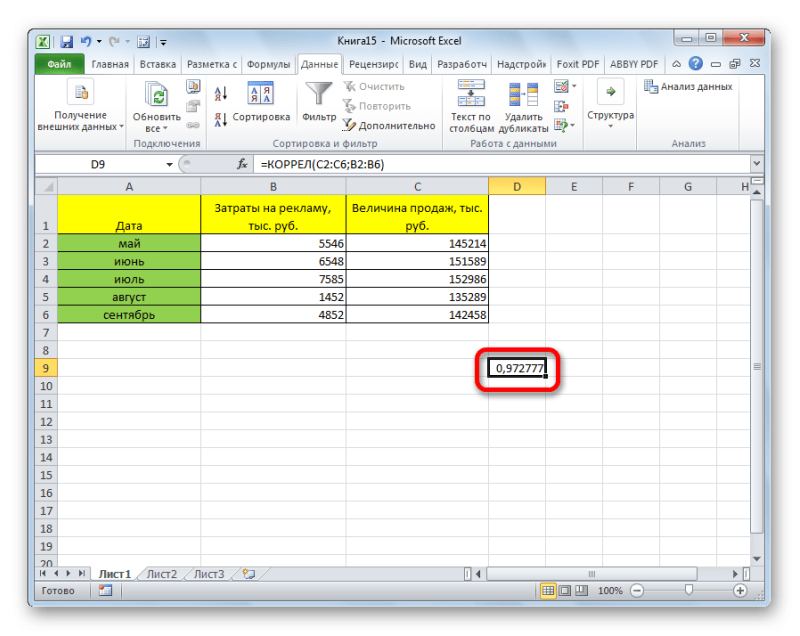Click the Повторить filter button
This screenshot has width=800, height=636.
[377, 106]
